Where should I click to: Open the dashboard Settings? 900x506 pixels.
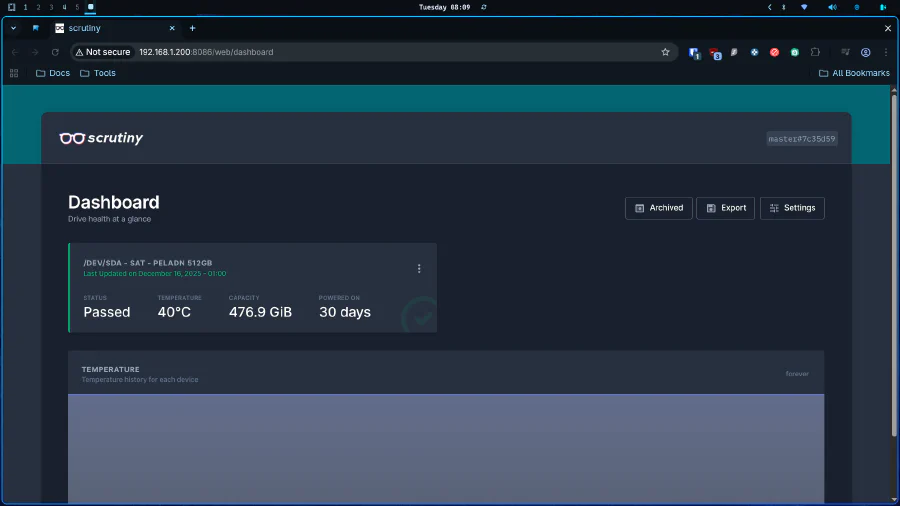click(x=792, y=208)
